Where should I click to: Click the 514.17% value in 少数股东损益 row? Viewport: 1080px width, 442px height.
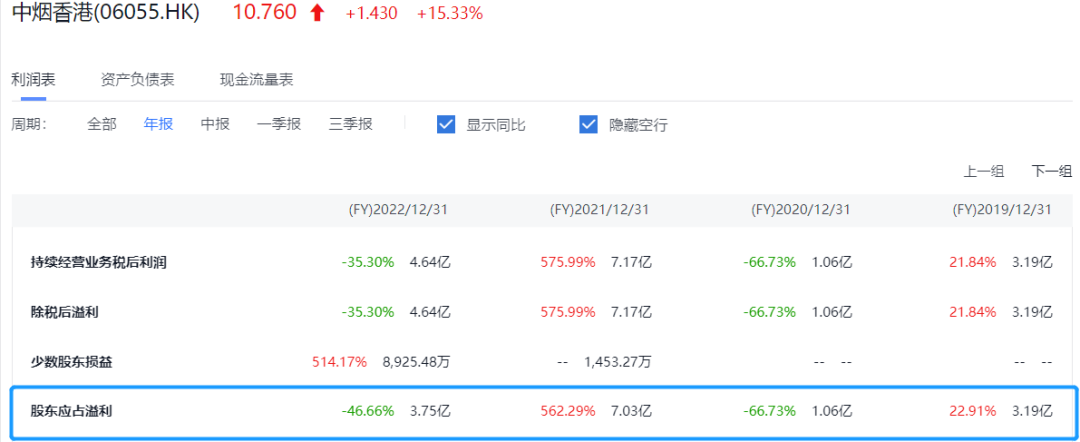(x=340, y=362)
